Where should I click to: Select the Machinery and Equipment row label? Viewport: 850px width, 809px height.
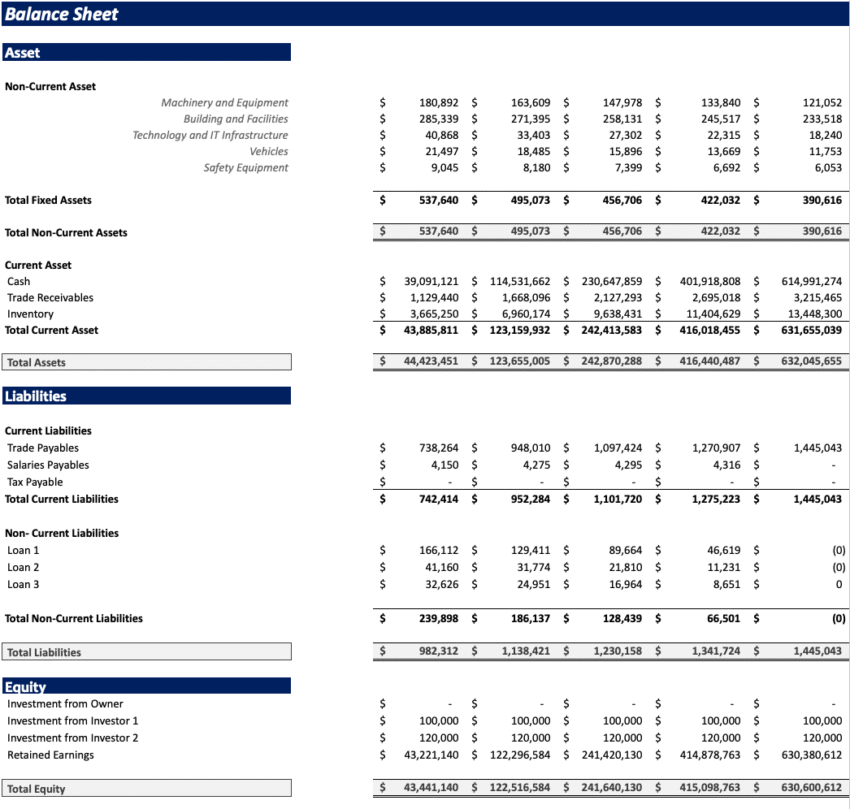[225, 102]
